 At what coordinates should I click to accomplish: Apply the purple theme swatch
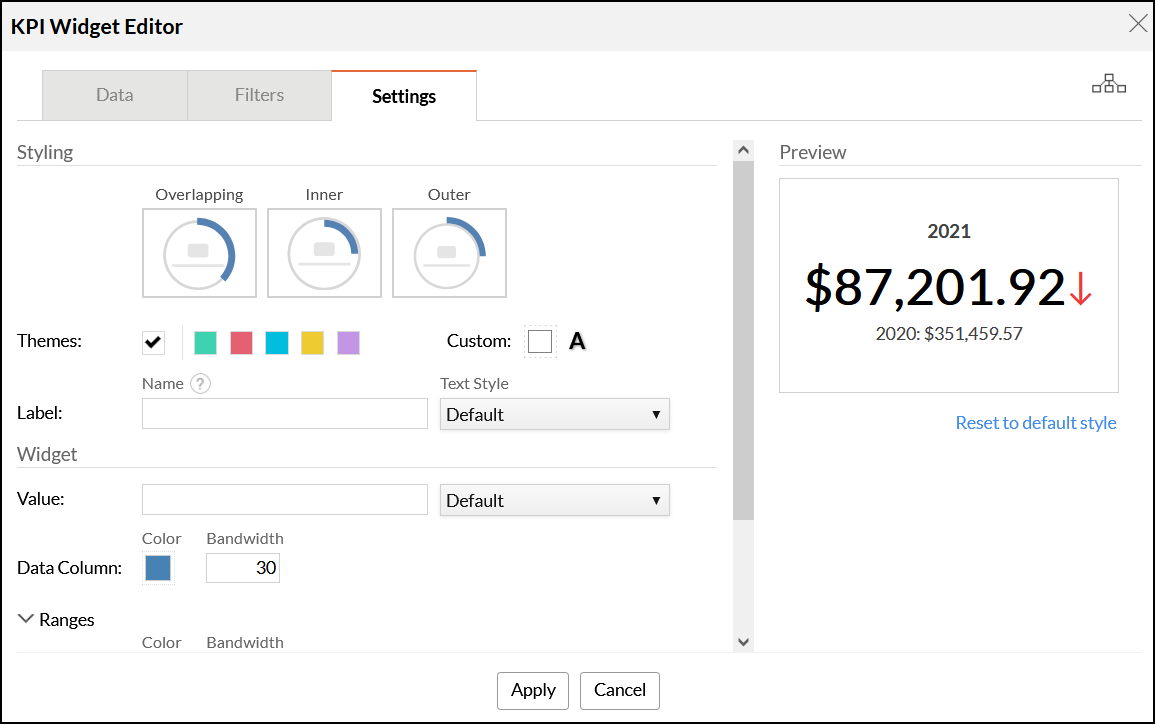coord(348,343)
